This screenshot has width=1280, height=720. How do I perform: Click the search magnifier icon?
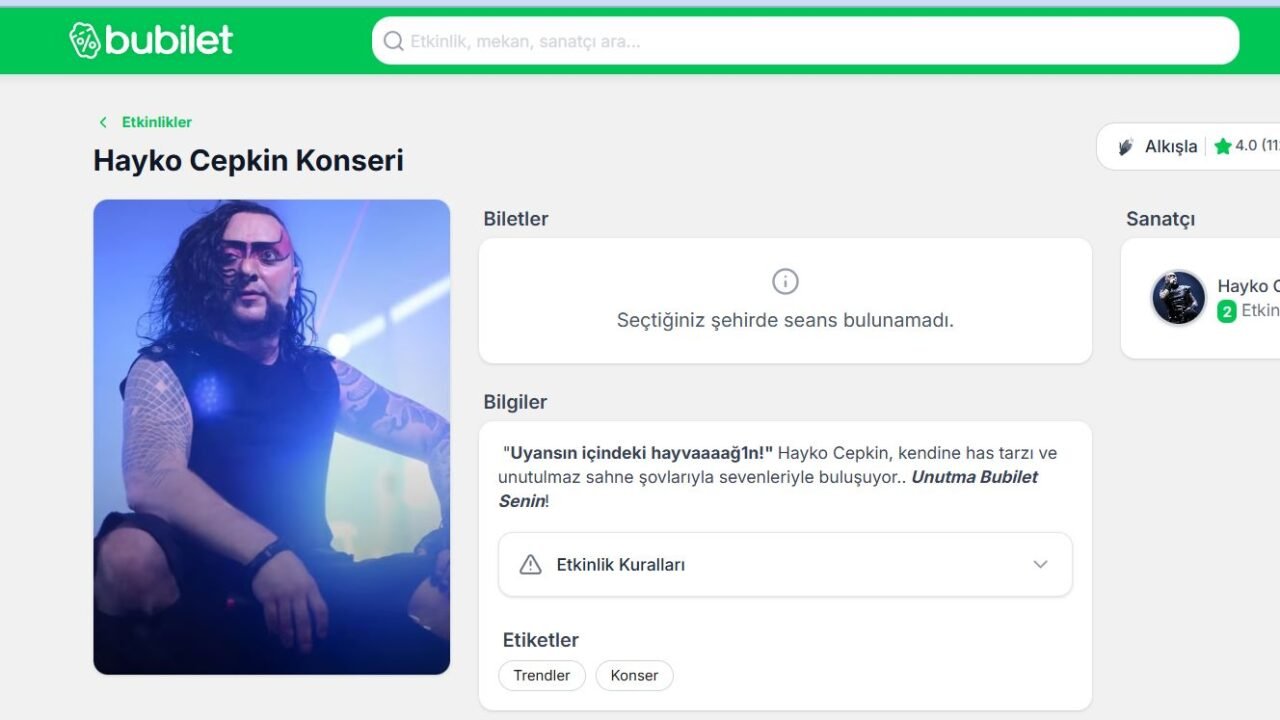[394, 41]
